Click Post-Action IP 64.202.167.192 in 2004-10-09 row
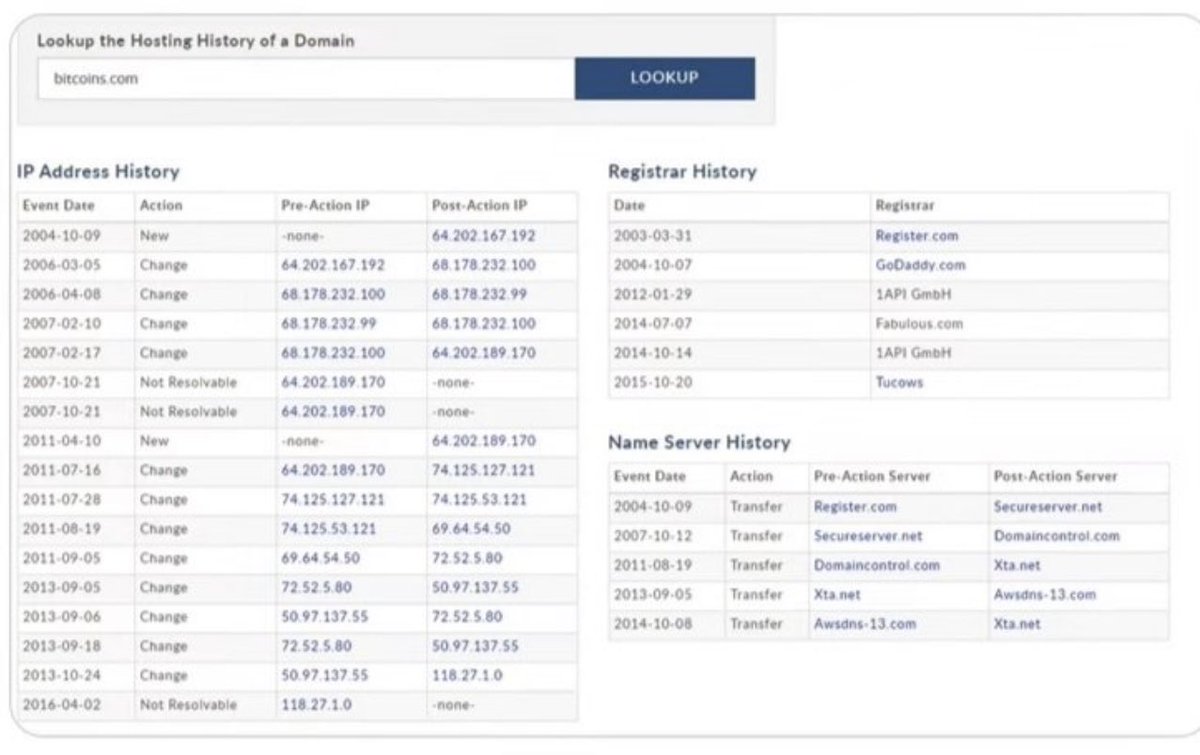This screenshot has height=755, width=1200. click(483, 236)
